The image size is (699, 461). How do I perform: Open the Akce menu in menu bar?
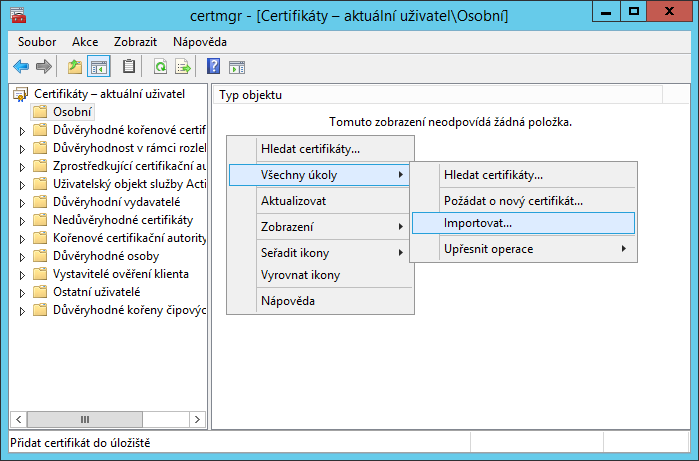point(85,42)
